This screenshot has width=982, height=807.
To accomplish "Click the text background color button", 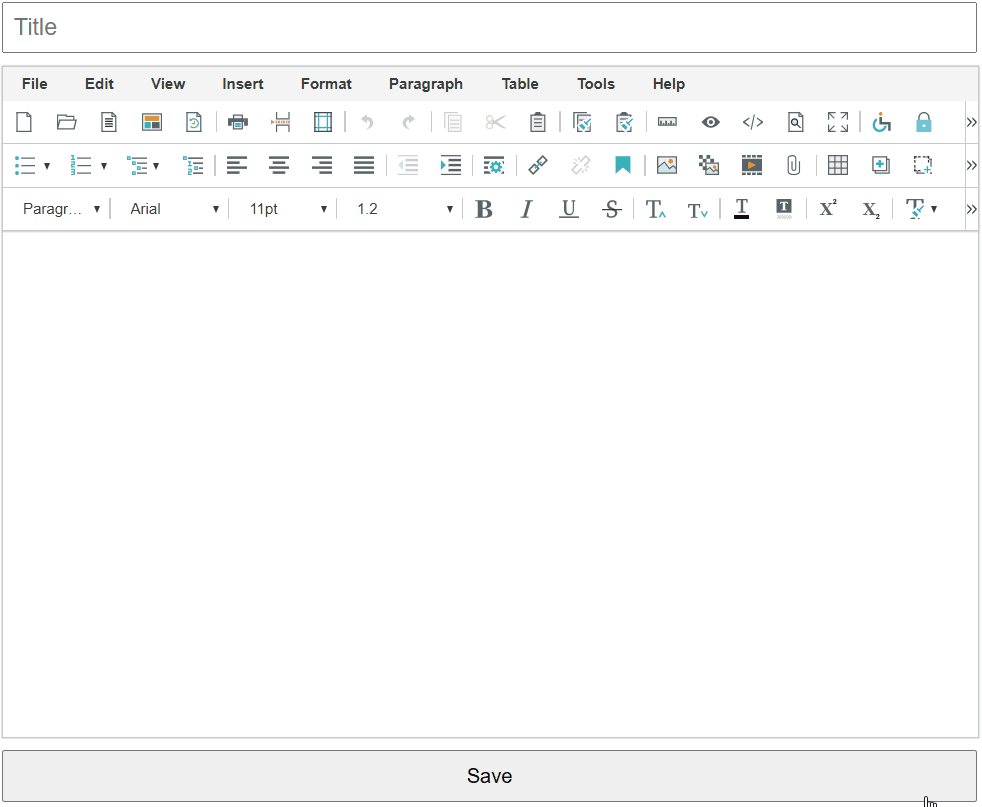I will click(783, 209).
